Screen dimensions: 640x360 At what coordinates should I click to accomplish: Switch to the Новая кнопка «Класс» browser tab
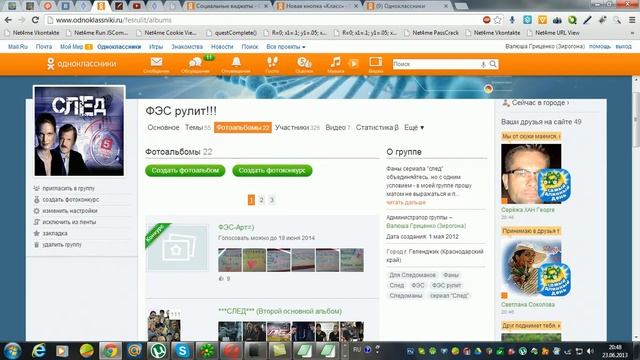point(316,6)
